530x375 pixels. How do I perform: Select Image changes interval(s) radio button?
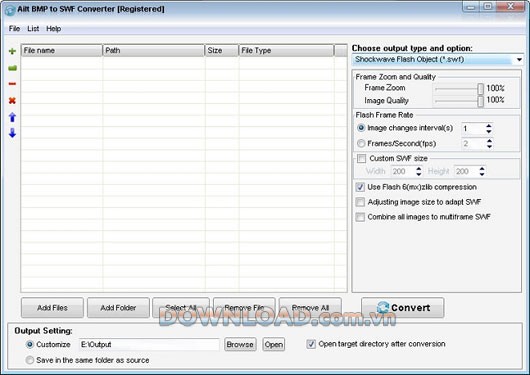pyautogui.click(x=361, y=128)
